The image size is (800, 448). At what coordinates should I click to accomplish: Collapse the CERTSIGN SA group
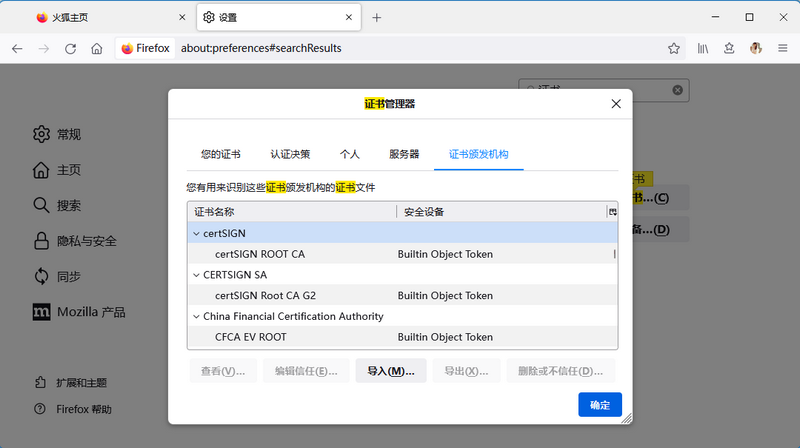click(x=196, y=275)
